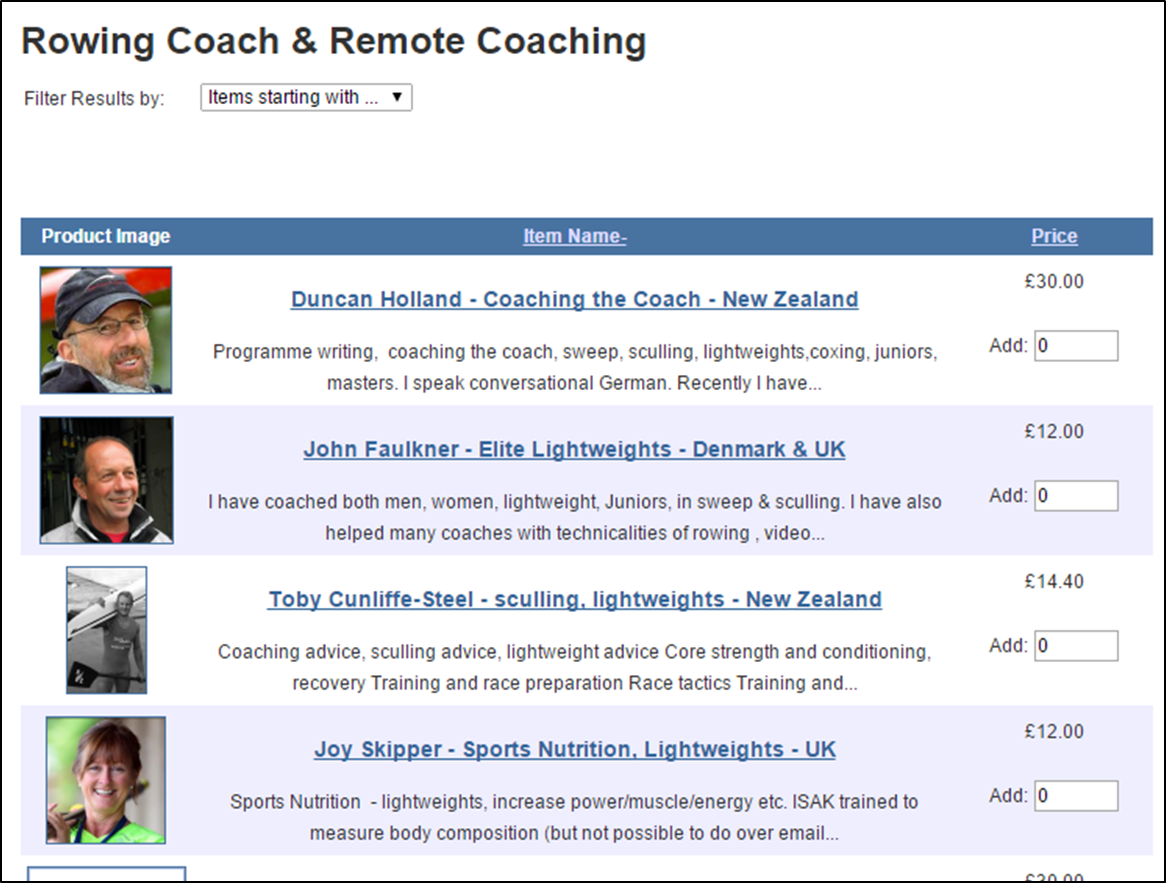Visit Joy Skipper - Sports Nutrition link
The height and width of the screenshot is (883, 1166).
(x=574, y=749)
